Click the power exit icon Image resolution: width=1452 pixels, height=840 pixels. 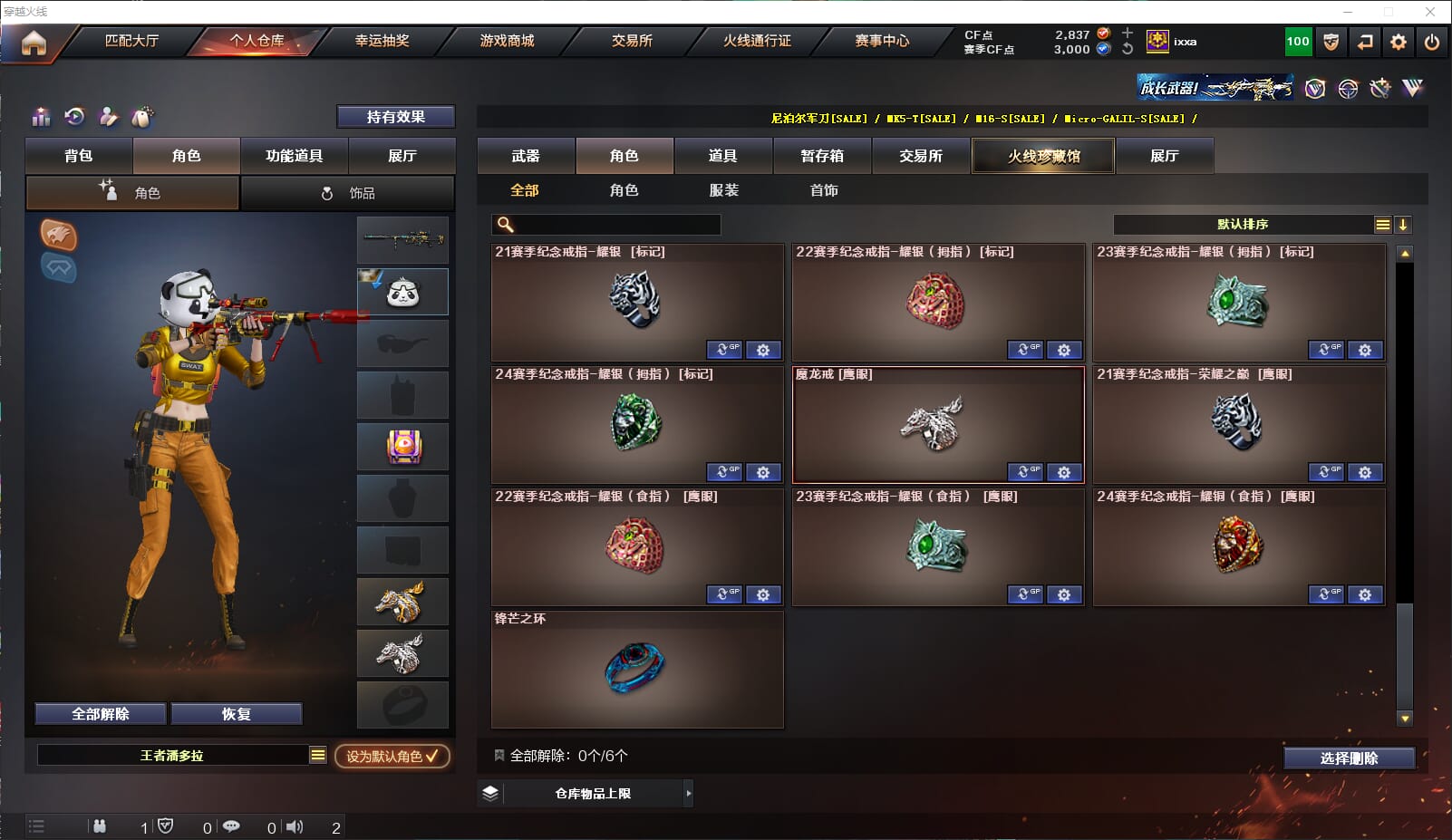tap(1432, 42)
